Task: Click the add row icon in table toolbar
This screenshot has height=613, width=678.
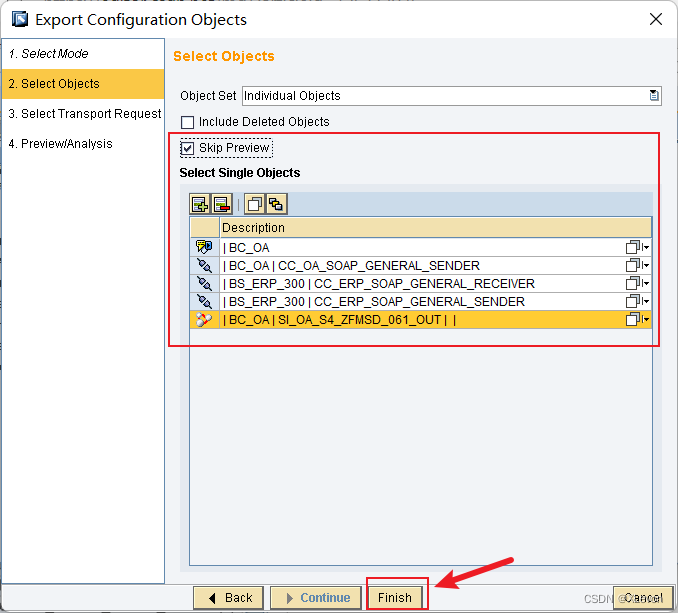Action: click(x=199, y=204)
